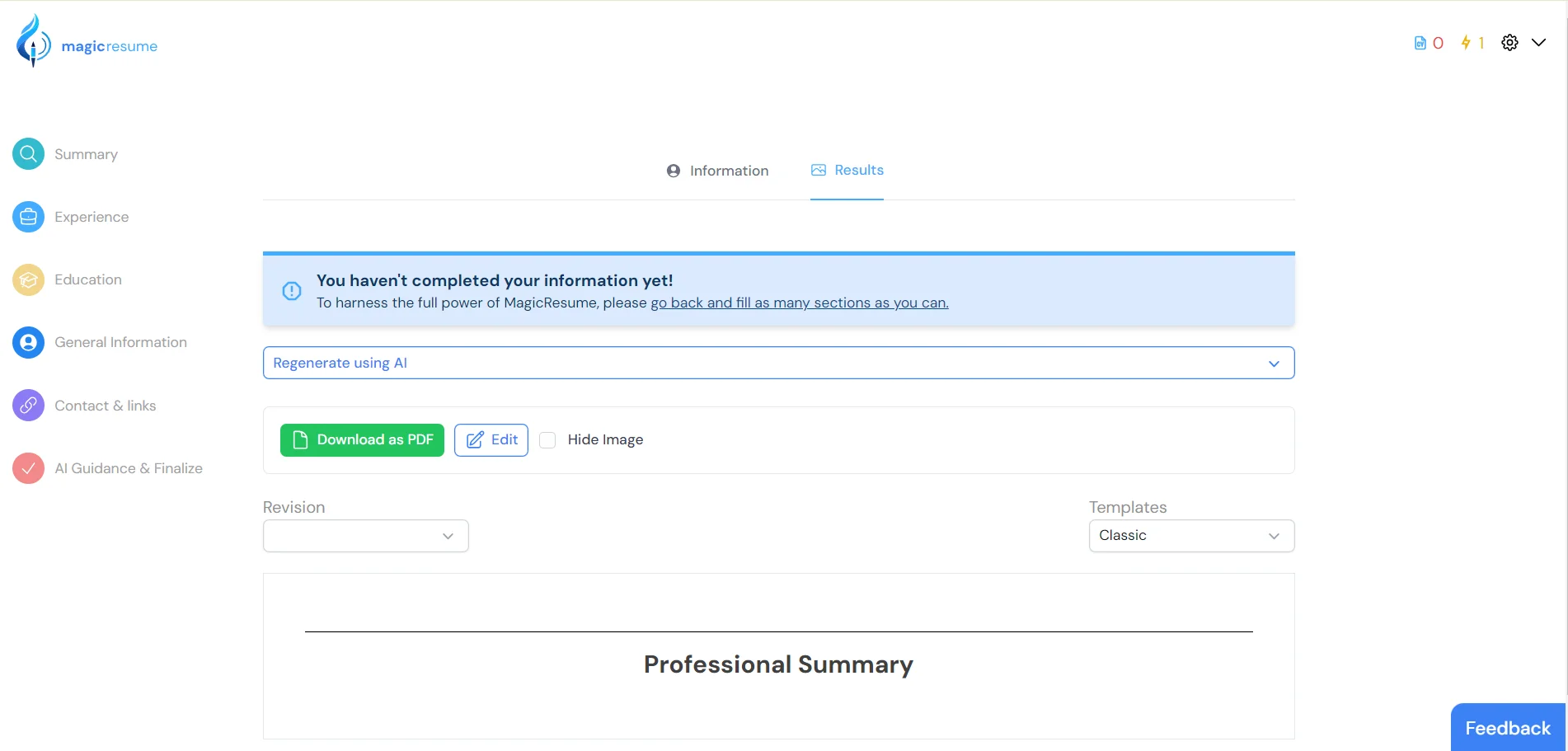Click the Edit button
The width and height of the screenshot is (1568, 751).
click(x=491, y=440)
